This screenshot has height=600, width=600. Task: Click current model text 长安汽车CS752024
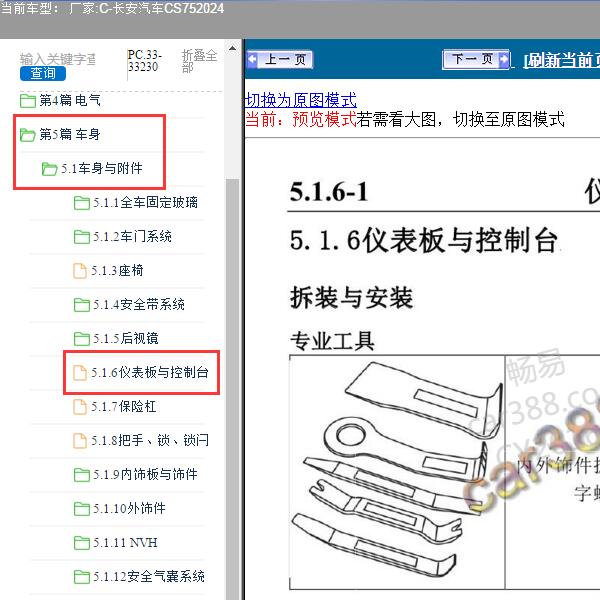click(x=168, y=8)
